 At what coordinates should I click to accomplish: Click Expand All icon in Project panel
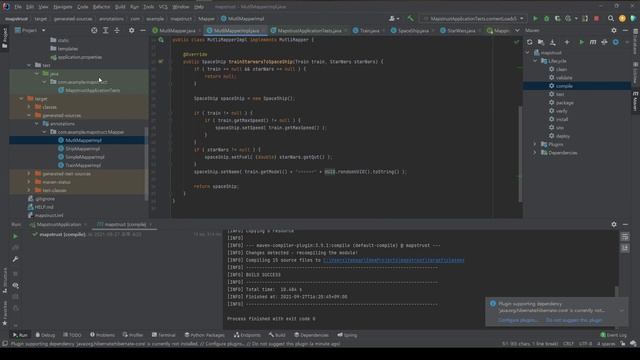click(105, 30)
